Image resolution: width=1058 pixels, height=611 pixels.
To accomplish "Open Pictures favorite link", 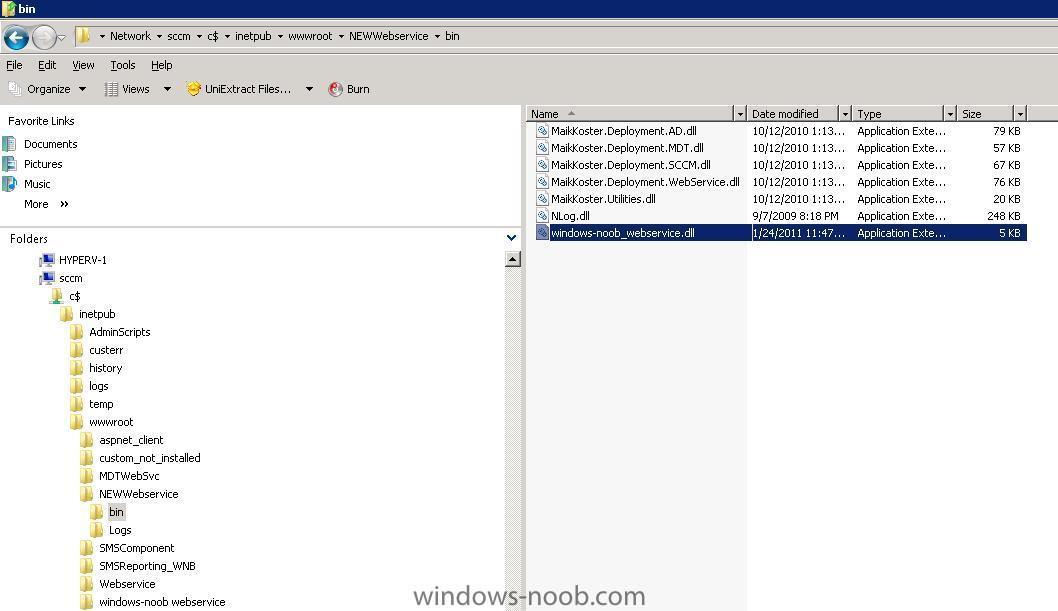I will point(43,165).
